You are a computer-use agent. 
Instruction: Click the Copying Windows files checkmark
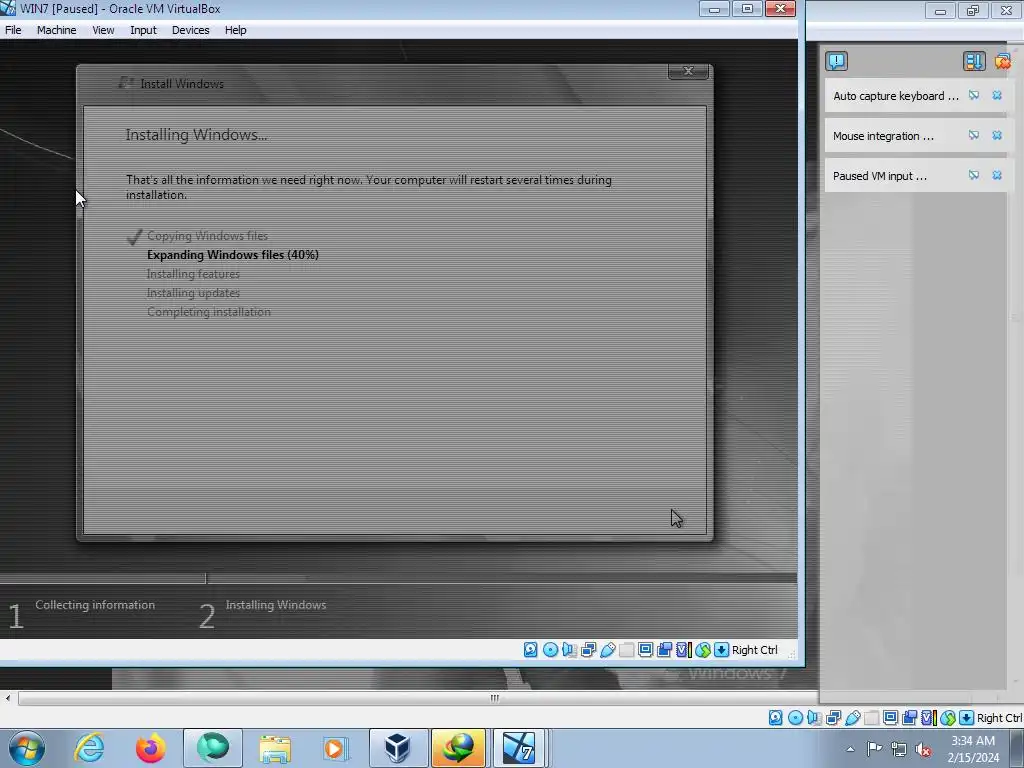(x=135, y=236)
